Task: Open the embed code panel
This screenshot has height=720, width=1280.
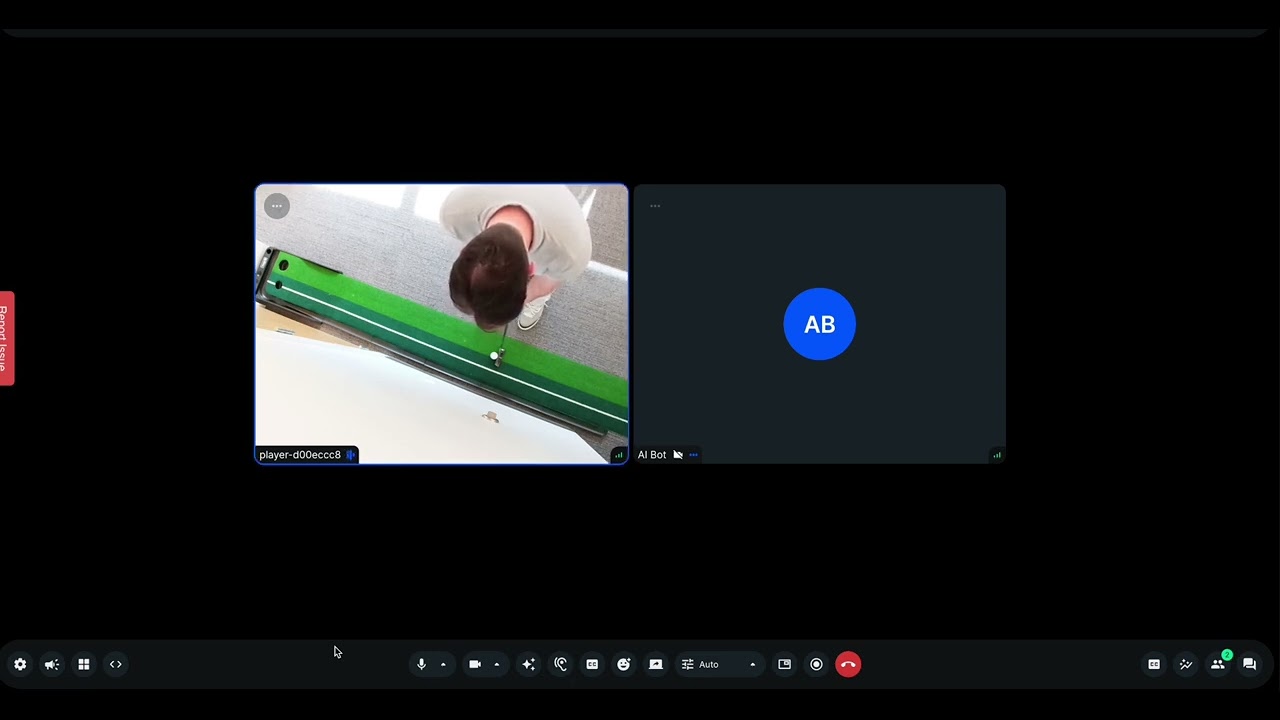Action: 115,664
